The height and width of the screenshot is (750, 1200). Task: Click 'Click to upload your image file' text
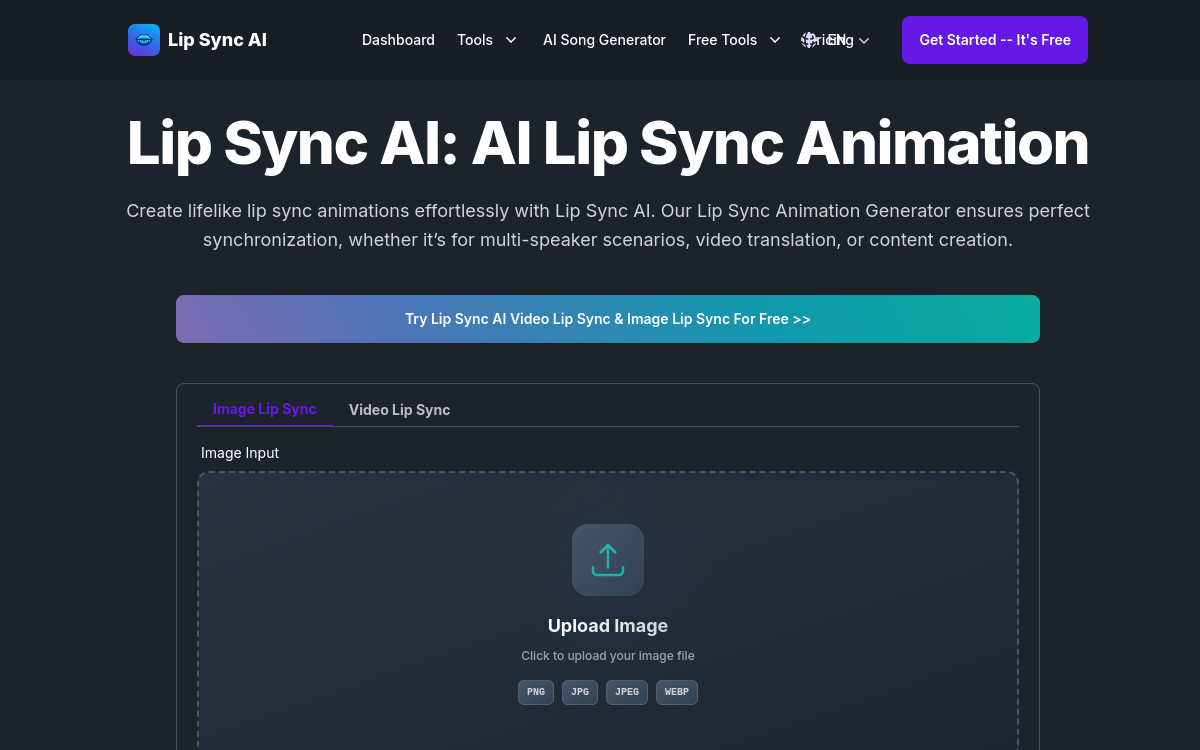click(x=608, y=656)
